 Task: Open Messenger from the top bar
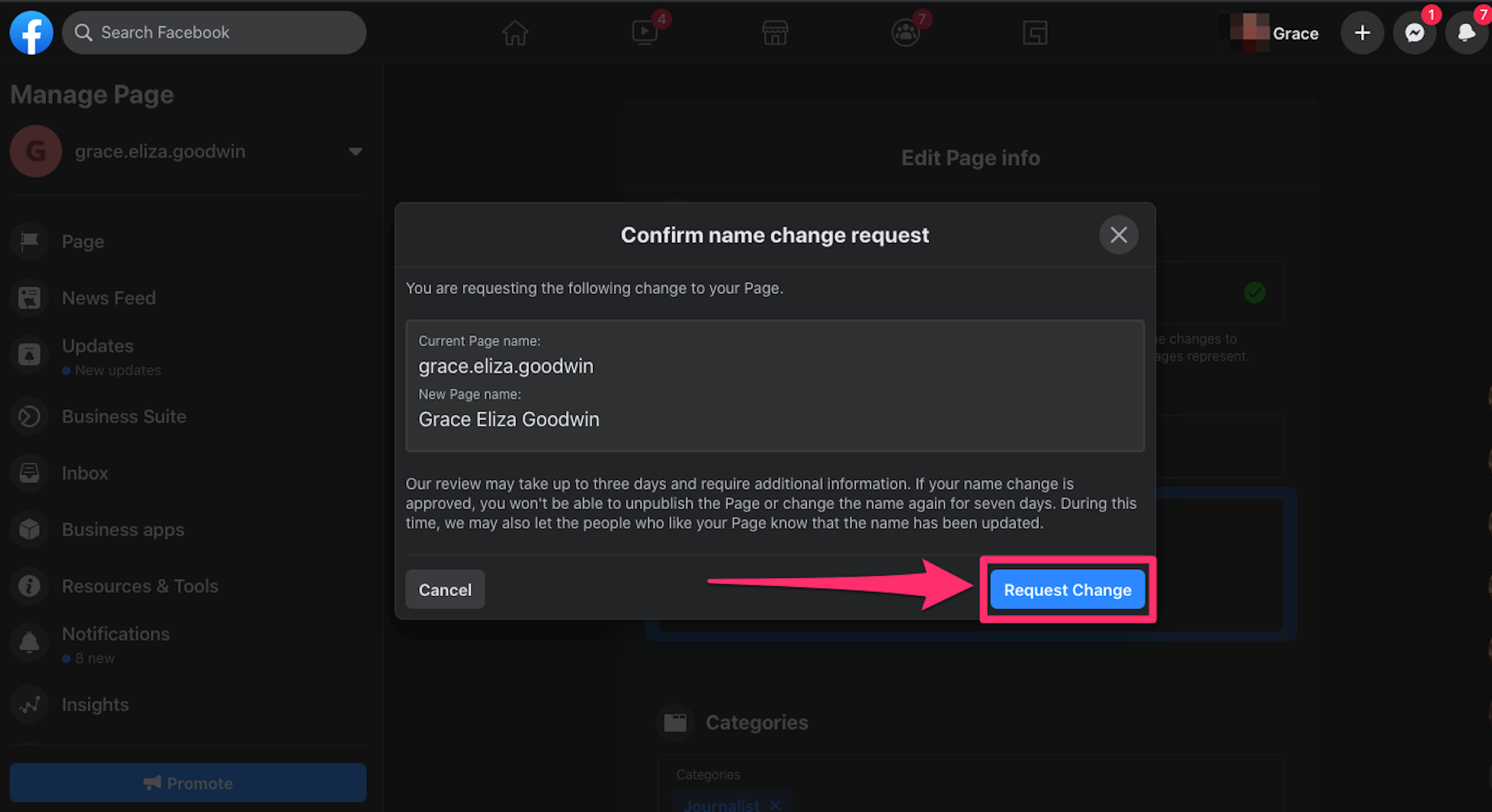[x=1415, y=33]
